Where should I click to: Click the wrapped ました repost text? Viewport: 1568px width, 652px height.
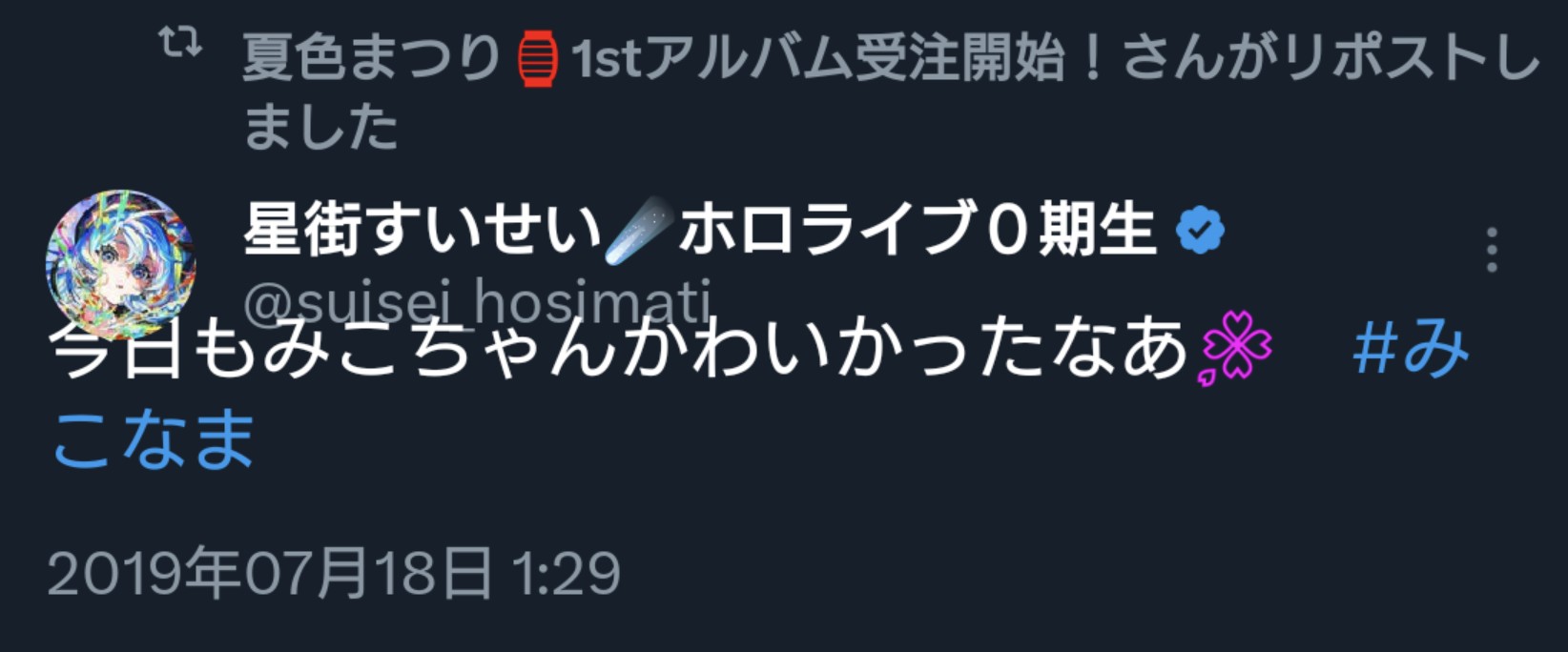pos(320,127)
